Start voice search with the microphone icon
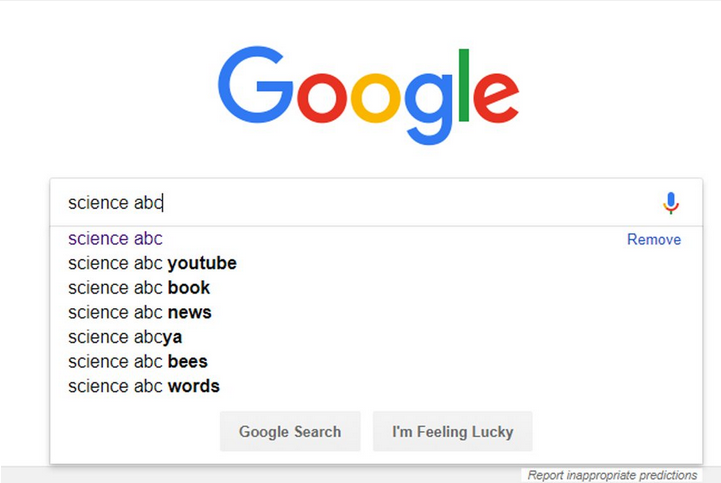 [671, 203]
